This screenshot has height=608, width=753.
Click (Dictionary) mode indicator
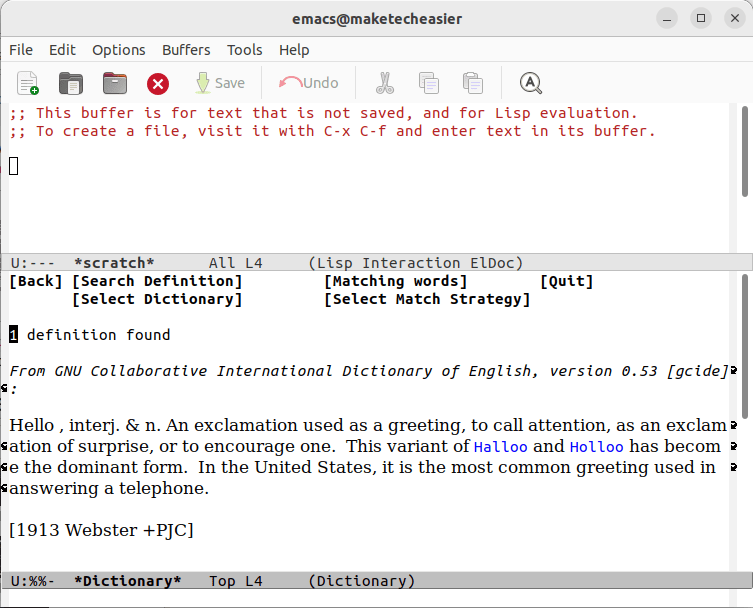tap(362, 581)
